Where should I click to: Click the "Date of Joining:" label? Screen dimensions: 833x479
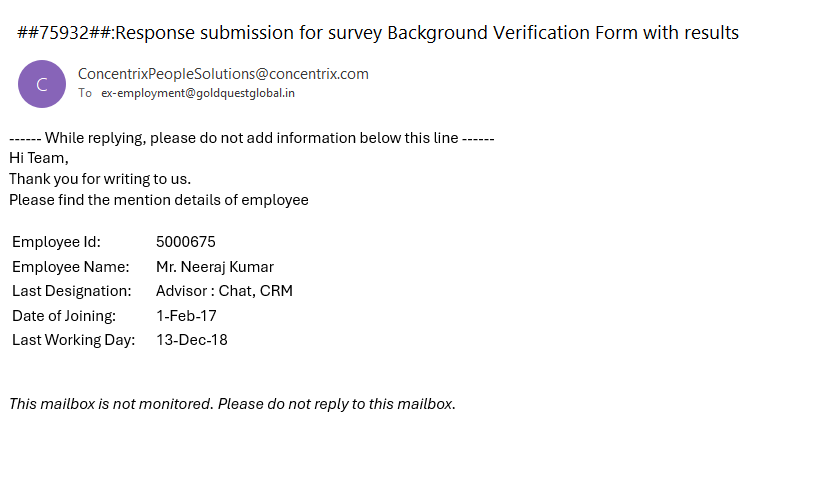pyautogui.click(x=64, y=316)
